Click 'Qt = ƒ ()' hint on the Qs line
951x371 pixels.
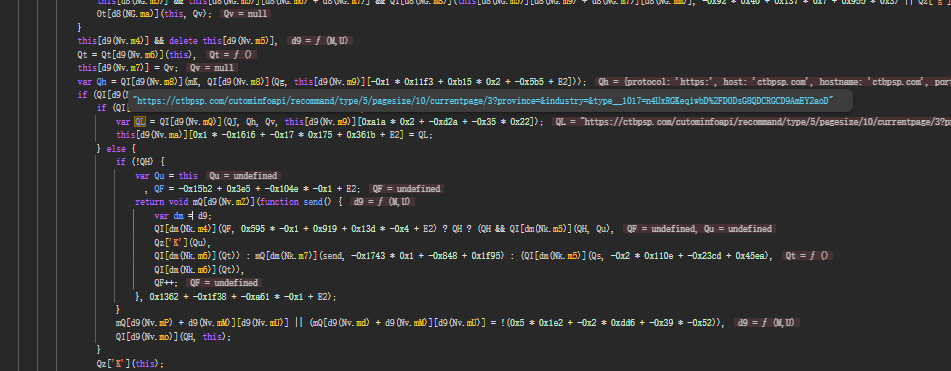point(807,256)
